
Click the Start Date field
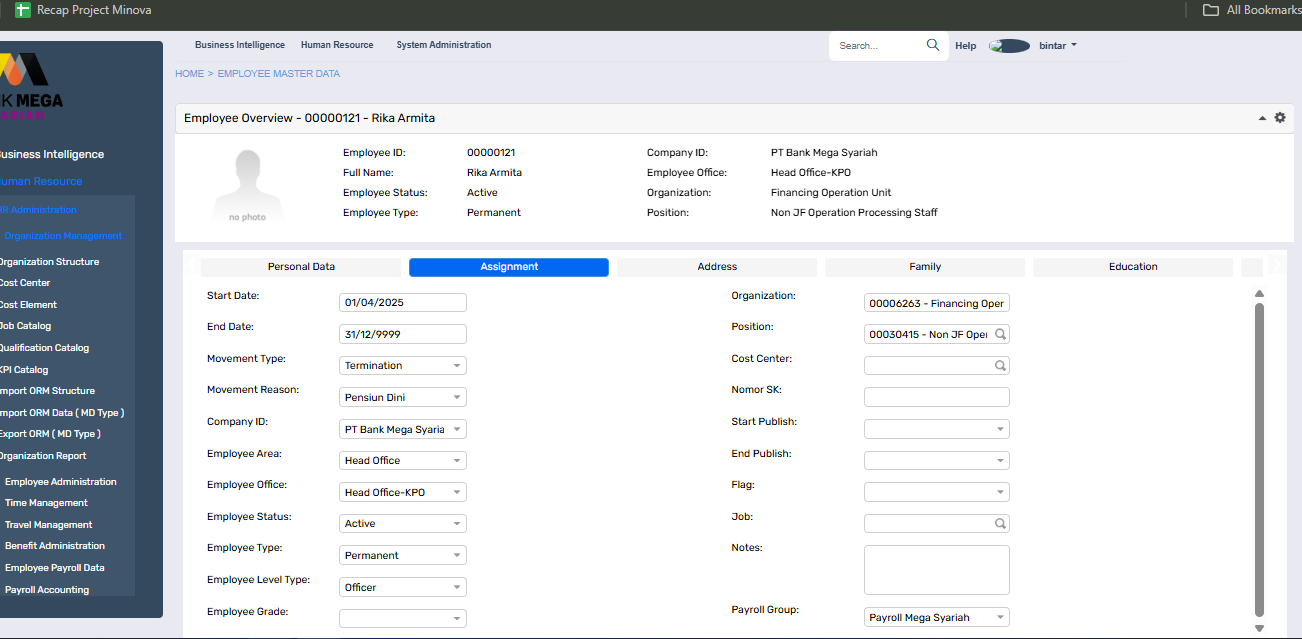(403, 303)
